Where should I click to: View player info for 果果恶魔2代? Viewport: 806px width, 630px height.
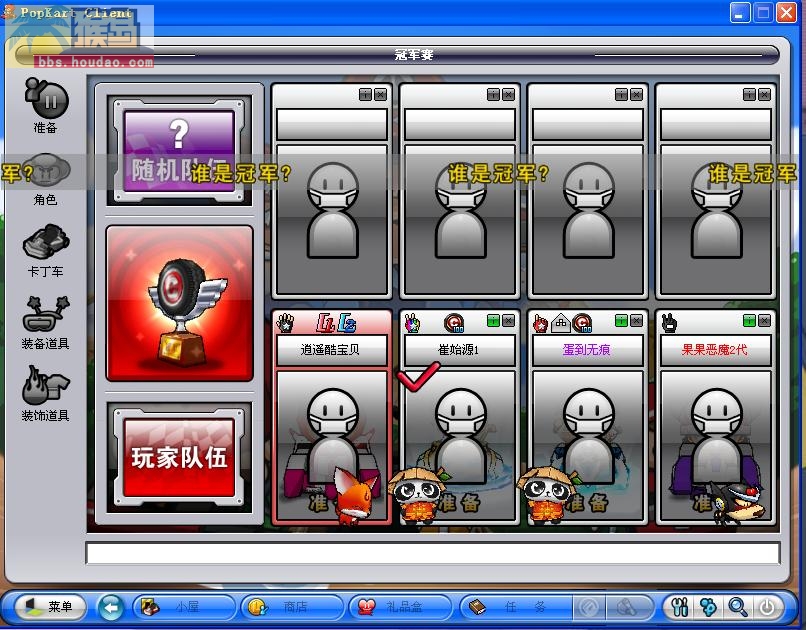coord(749,321)
